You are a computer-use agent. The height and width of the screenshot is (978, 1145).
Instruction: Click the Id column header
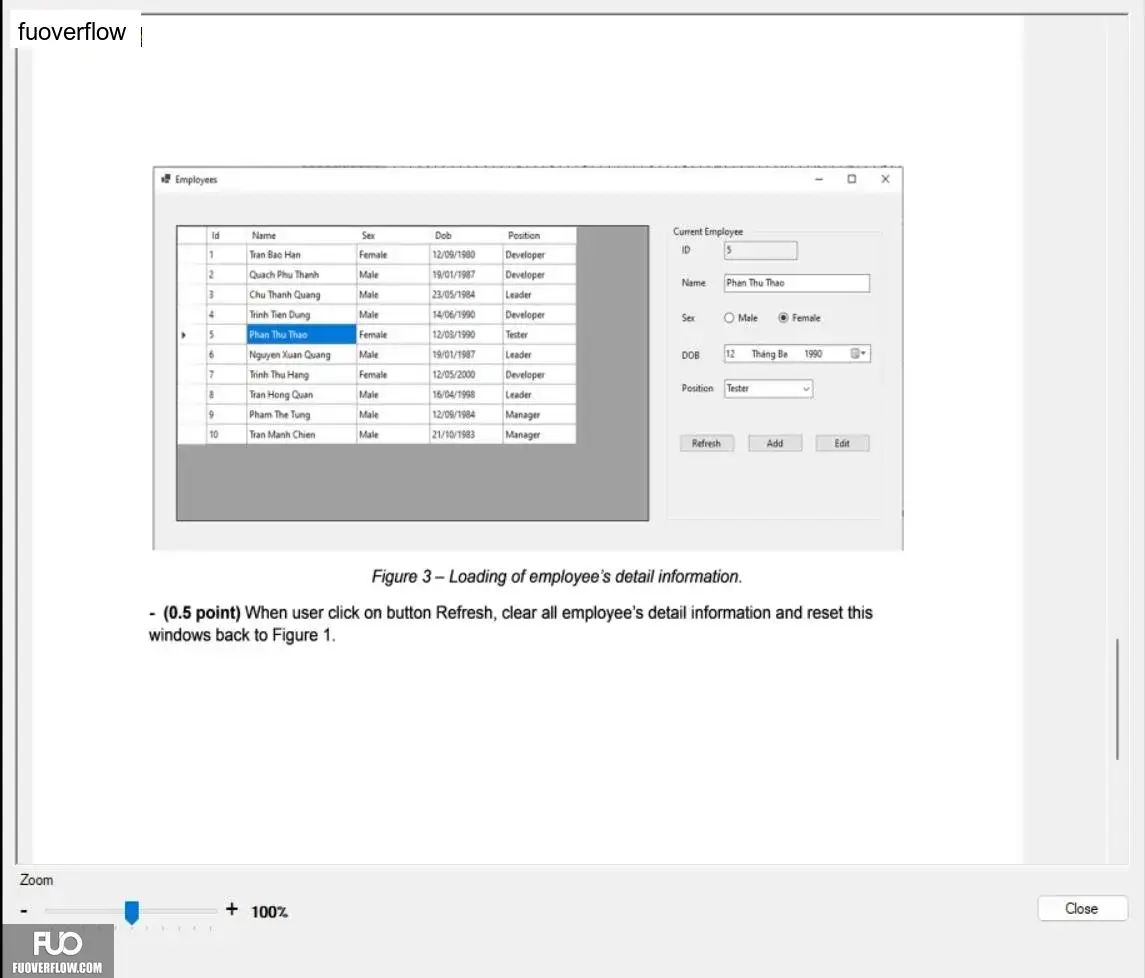[226, 235]
